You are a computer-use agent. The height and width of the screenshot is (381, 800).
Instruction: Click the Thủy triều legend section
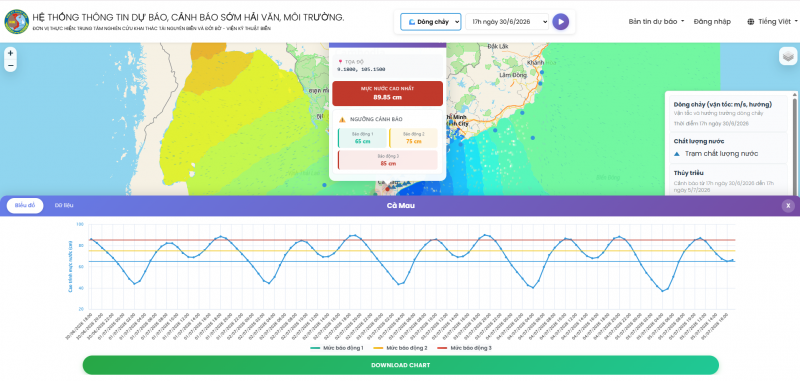pos(728,181)
